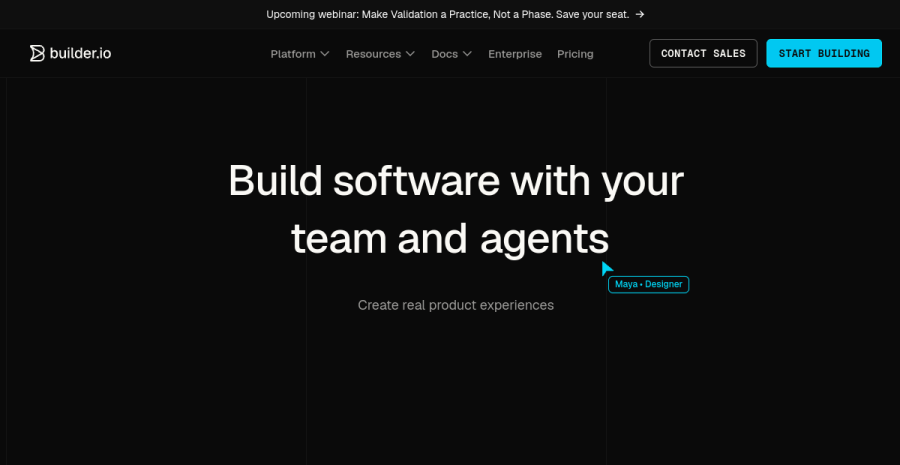Image resolution: width=900 pixels, height=465 pixels.
Task: Click the builder.io wordmark text
Action: (80, 53)
